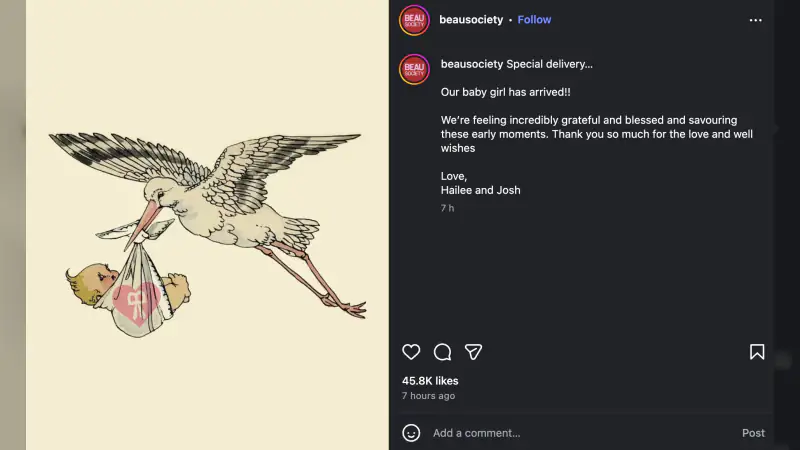Image resolution: width=800 pixels, height=450 pixels.
Task: Click the '7 hours ago' post date
Action: tap(428, 396)
